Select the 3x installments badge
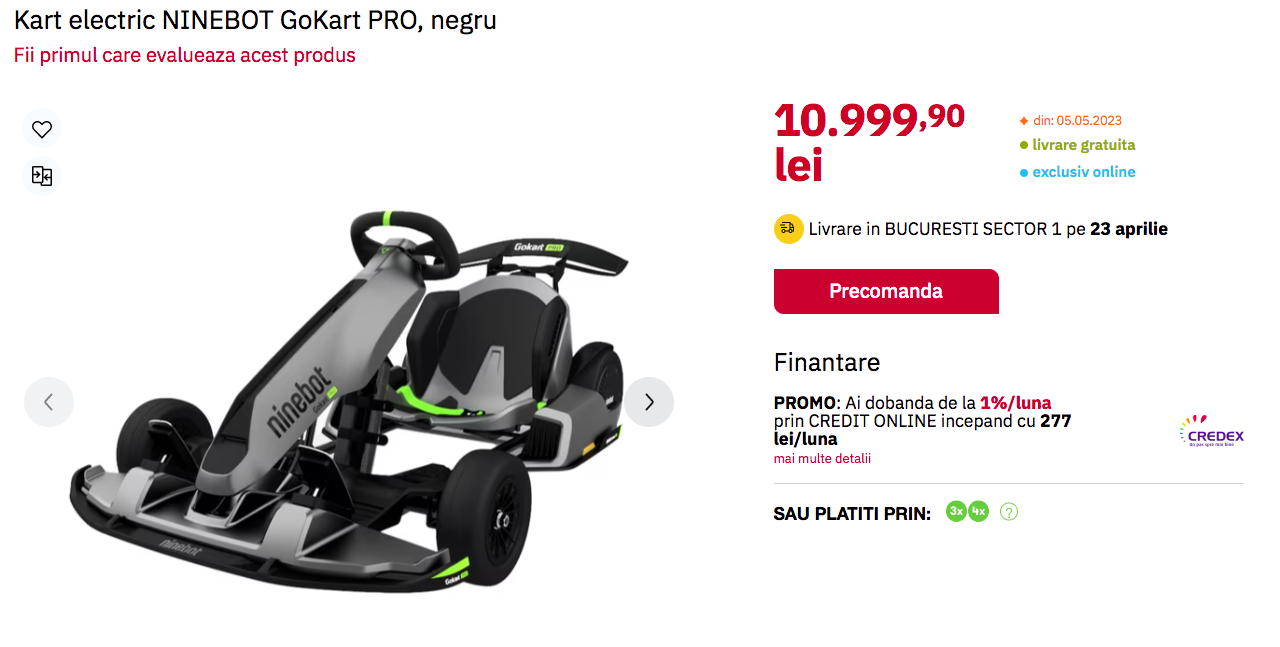This screenshot has height=647, width=1280. click(957, 512)
